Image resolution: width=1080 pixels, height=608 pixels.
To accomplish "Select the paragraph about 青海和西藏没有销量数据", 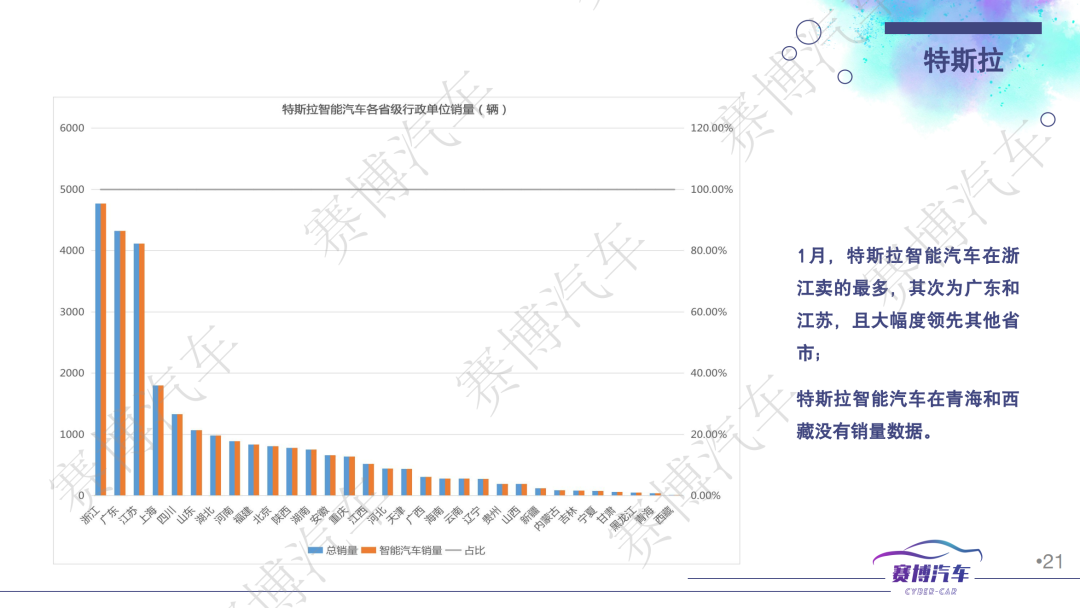I will click(x=908, y=415).
